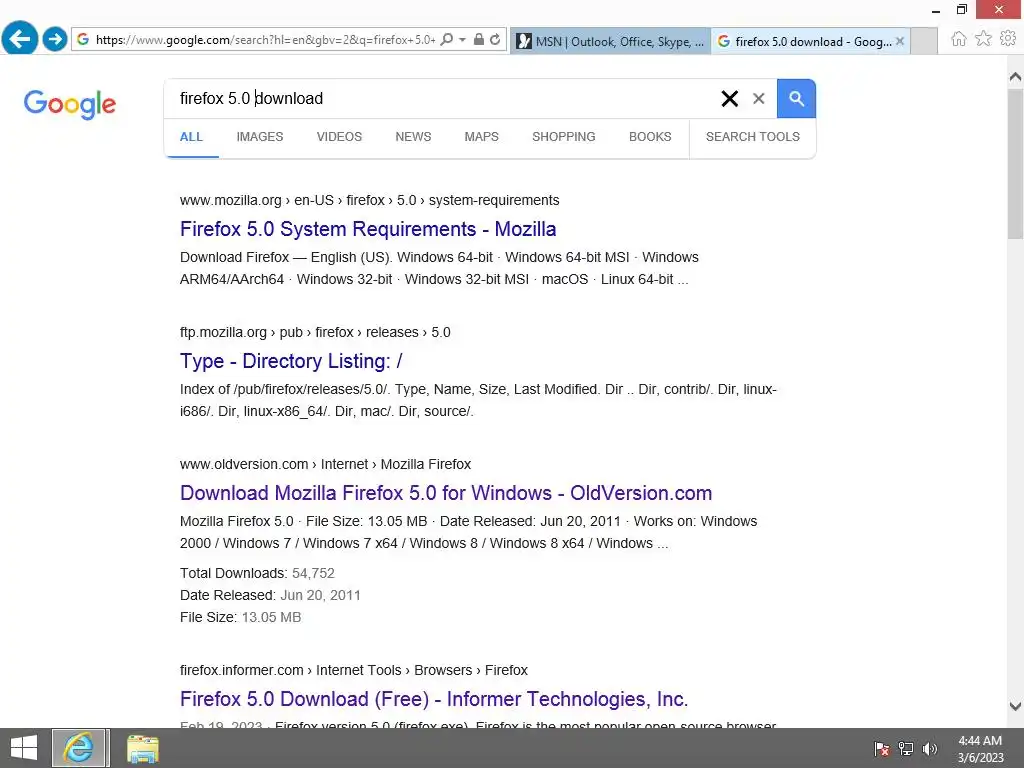
Task: Open the Windows Start button
Action: coord(24,748)
